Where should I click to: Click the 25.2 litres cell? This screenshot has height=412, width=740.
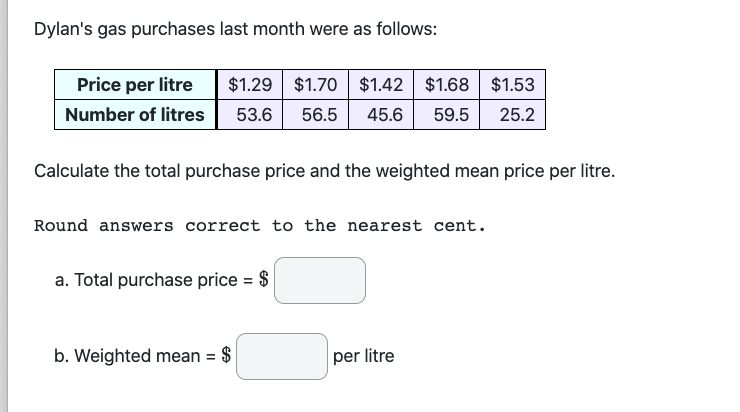click(514, 115)
